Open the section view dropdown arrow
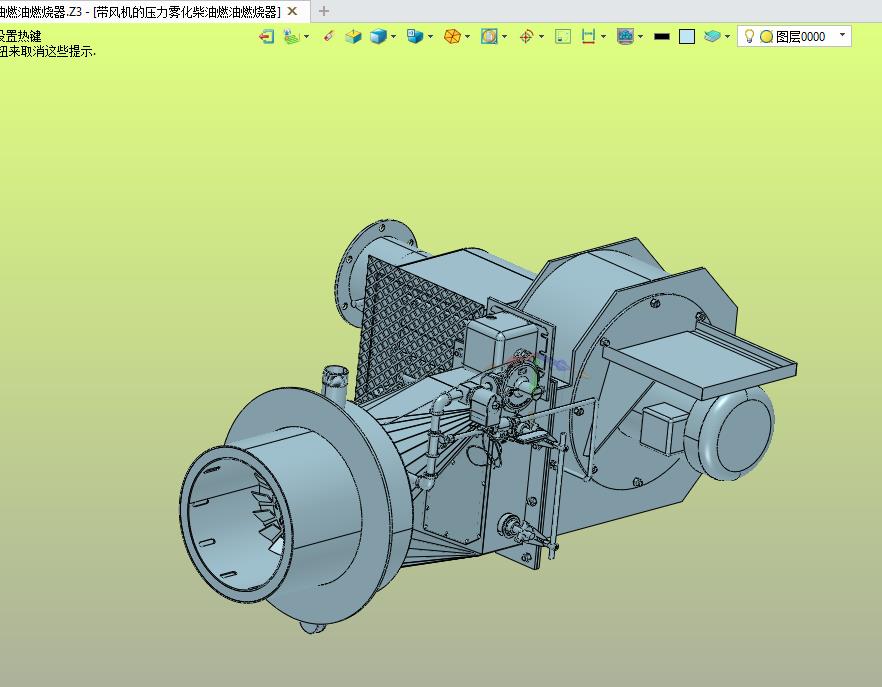Image resolution: width=882 pixels, height=687 pixels. coord(505,37)
